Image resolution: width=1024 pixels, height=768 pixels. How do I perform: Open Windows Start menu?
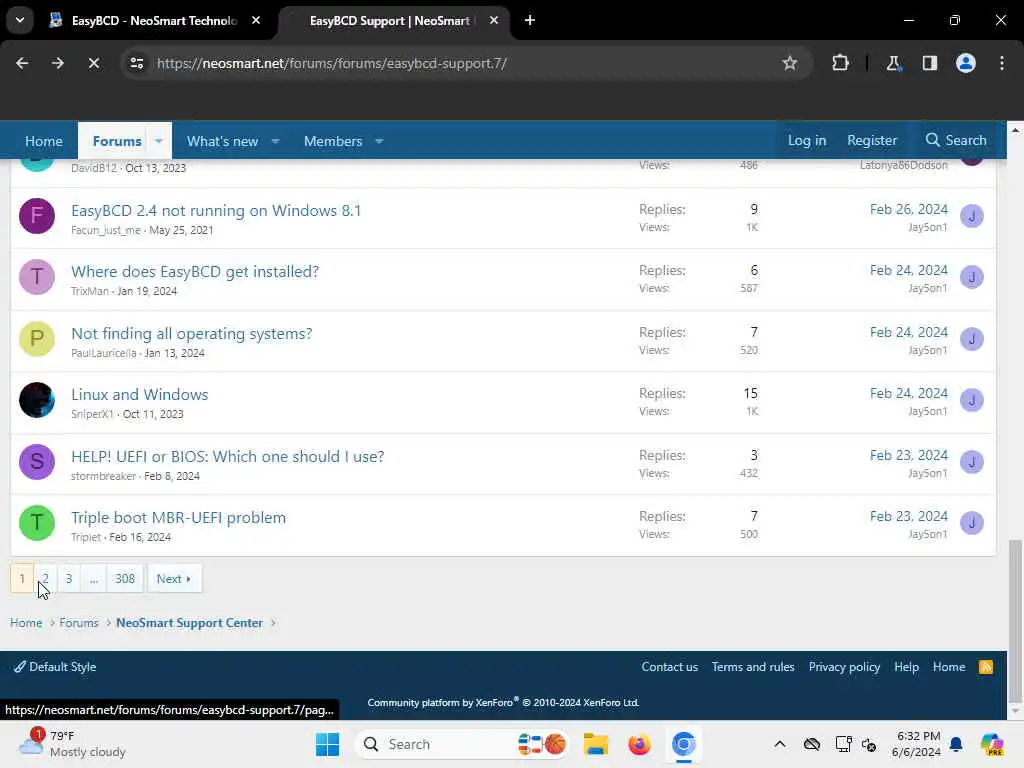tap(327, 744)
